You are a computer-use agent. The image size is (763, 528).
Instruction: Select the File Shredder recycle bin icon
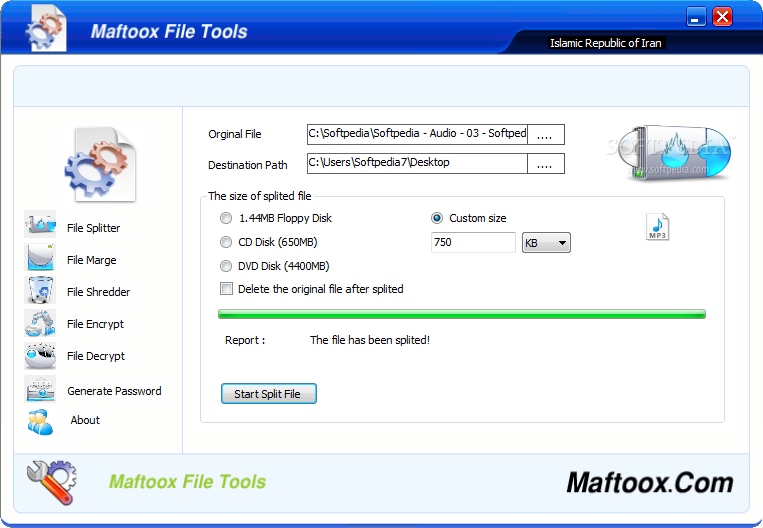40,290
